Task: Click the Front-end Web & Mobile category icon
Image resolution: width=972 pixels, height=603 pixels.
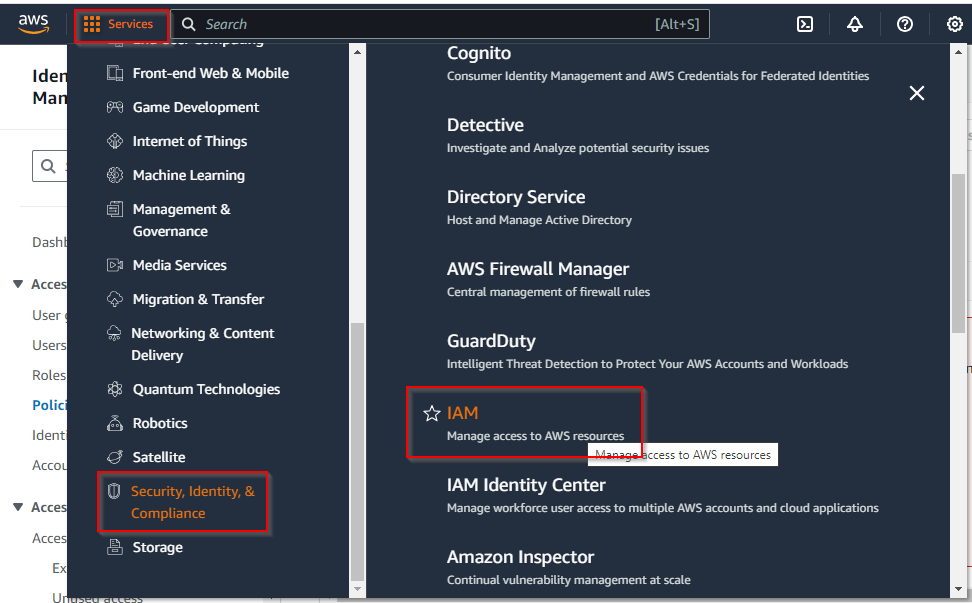Action: [x=115, y=73]
